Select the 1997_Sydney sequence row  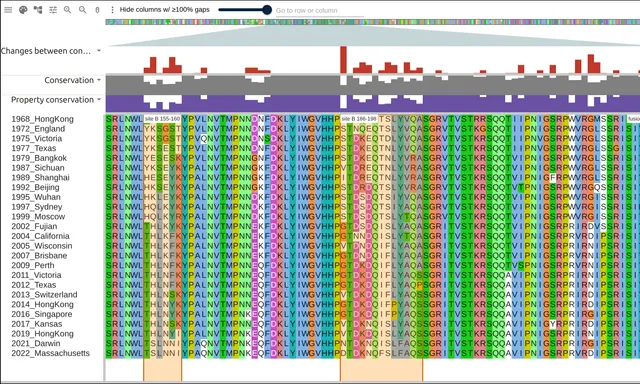pos(37,206)
